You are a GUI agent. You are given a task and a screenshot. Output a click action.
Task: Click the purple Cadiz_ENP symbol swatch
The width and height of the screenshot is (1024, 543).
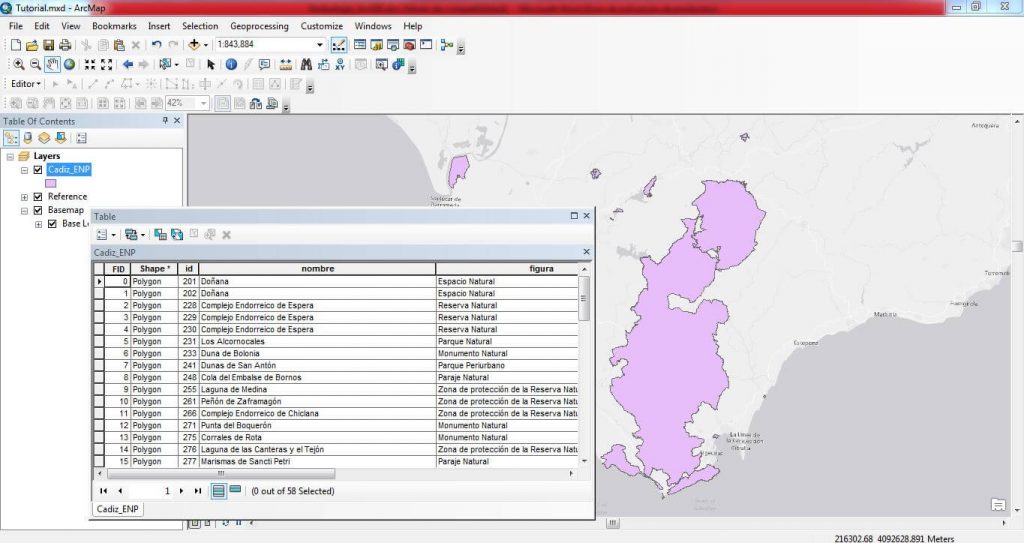[x=51, y=183]
